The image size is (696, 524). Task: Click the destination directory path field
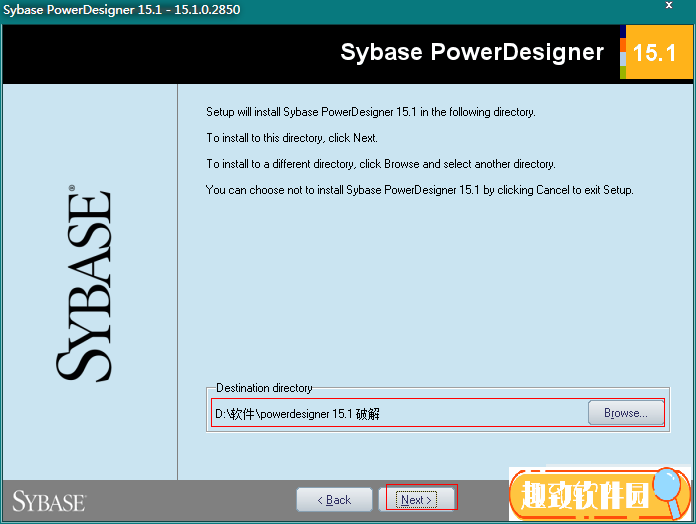(399, 414)
